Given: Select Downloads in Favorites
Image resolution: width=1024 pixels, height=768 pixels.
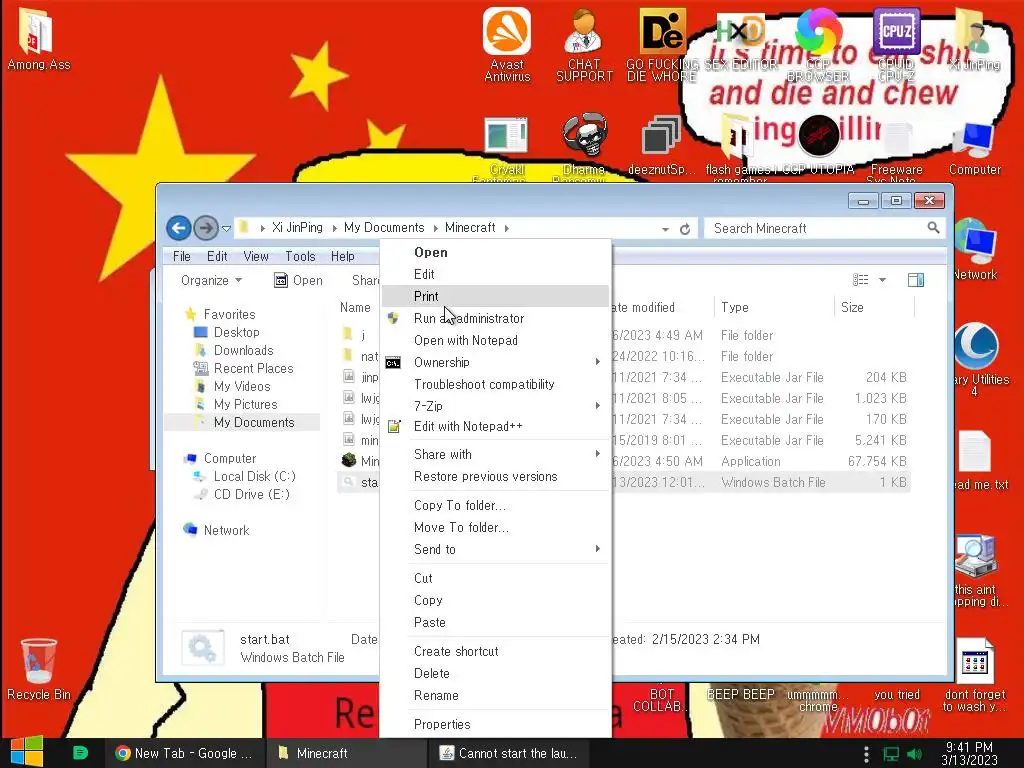Looking at the screenshot, I should [x=244, y=350].
